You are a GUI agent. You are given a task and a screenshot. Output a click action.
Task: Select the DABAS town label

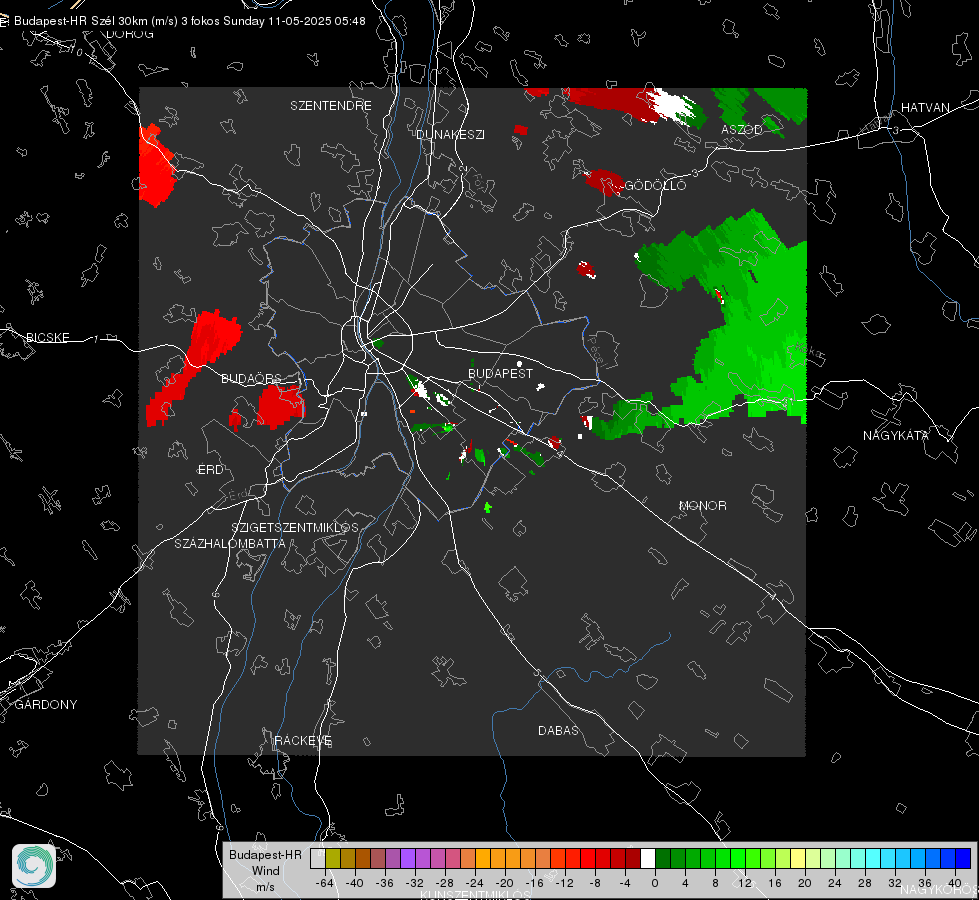pos(558,730)
